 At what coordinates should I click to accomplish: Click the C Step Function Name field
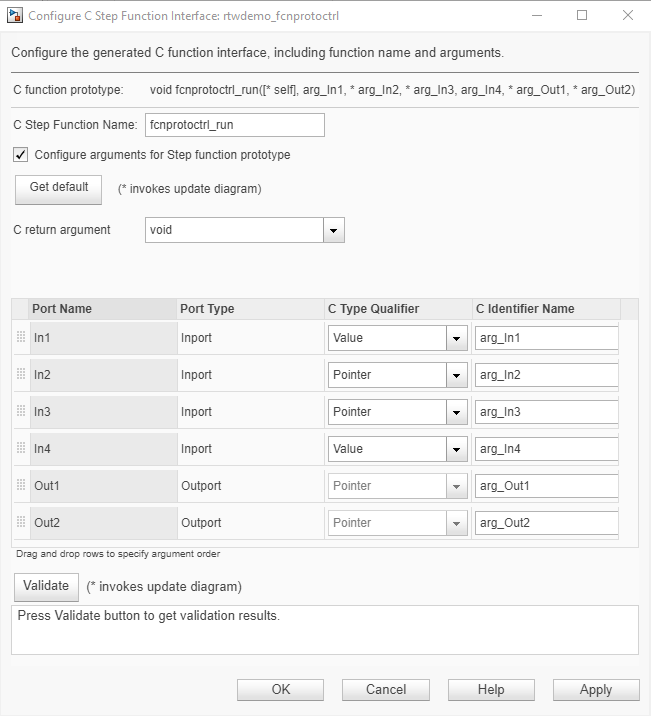pyautogui.click(x=235, y=125)
